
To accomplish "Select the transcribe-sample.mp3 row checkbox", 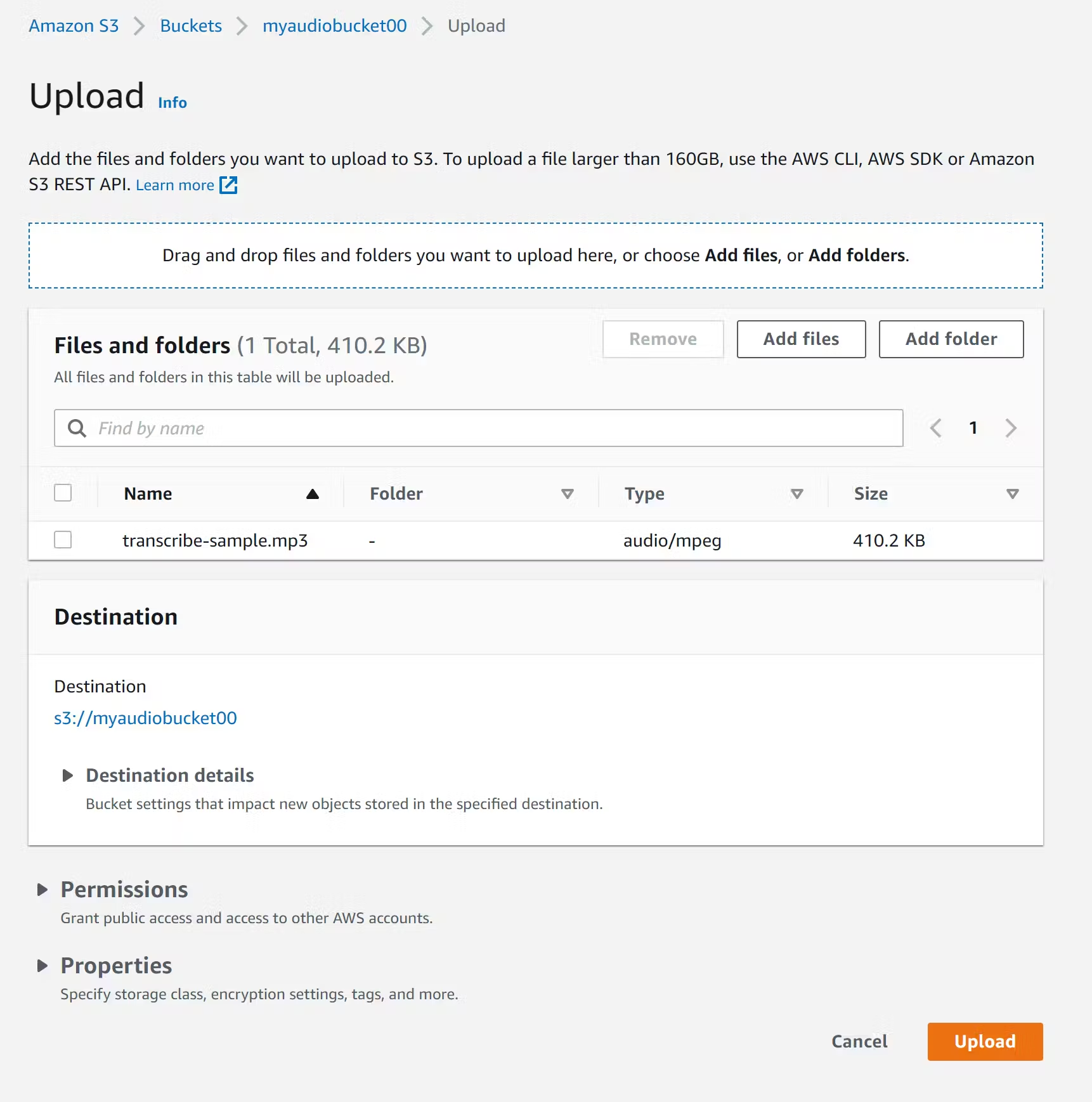I will pos(63,540).
